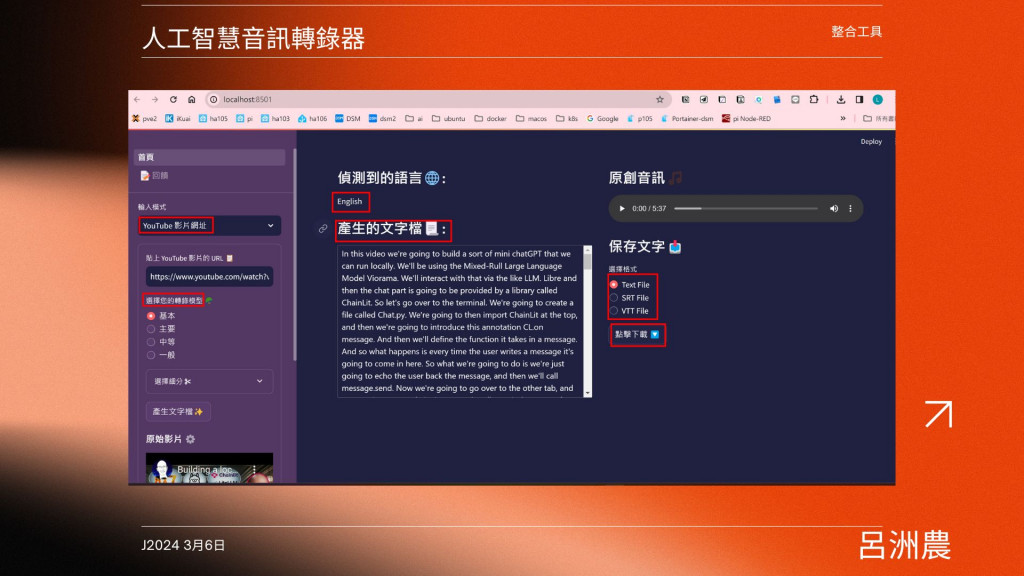Click the browser forward arrow

point(155,99)
